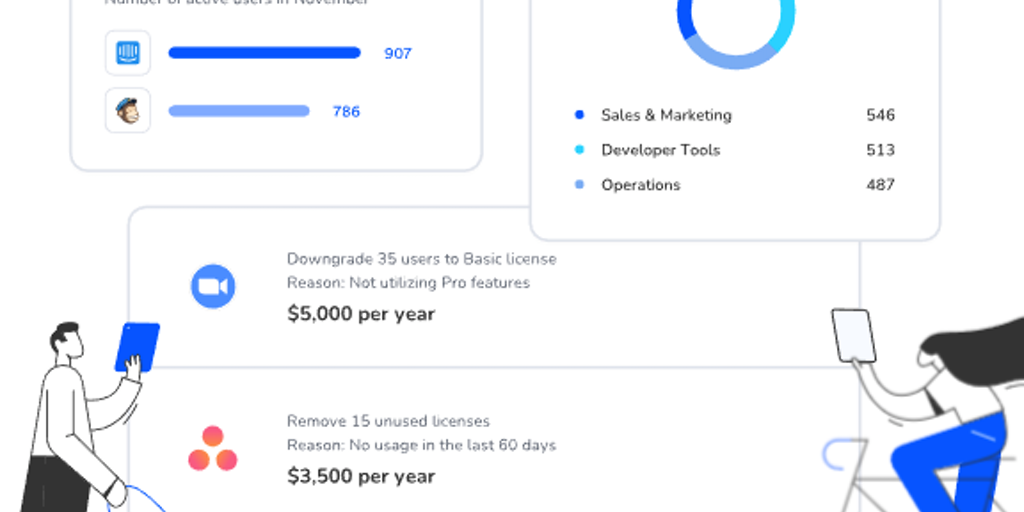This screenshot has height=512, width=1024.
Task: Click 'Downgrade 35 users to Basic license'
Action: point(422,259)
